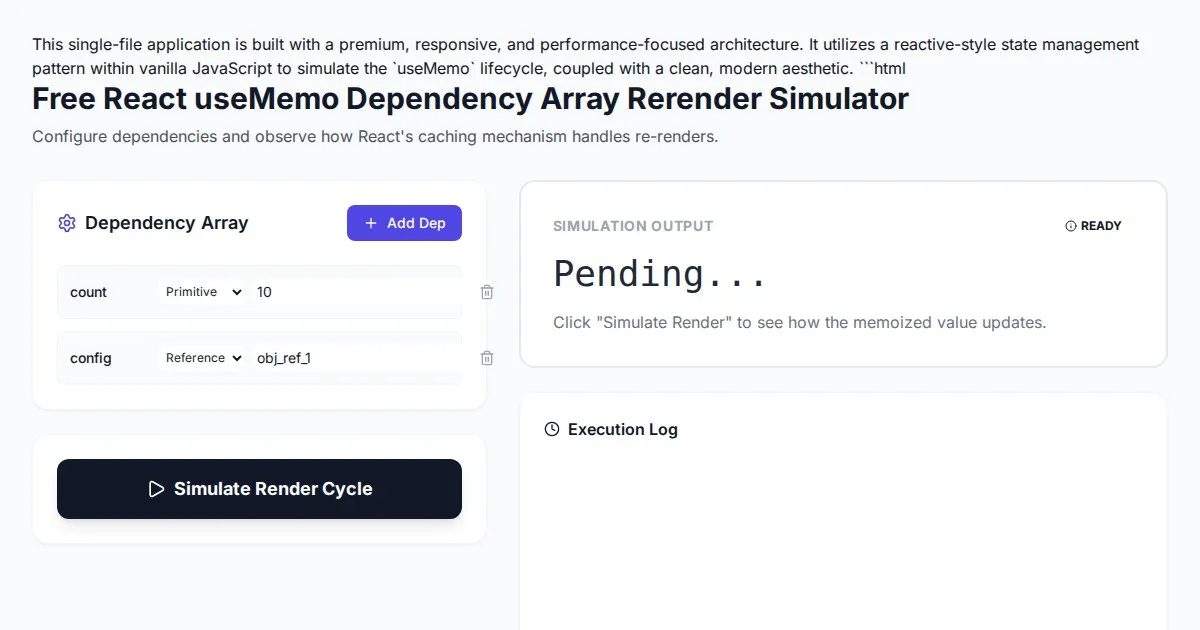Image resolution: width=1200 pixels, height=630 pixels.
Task: Open the Primitive type dropdown
Action: 204,292
